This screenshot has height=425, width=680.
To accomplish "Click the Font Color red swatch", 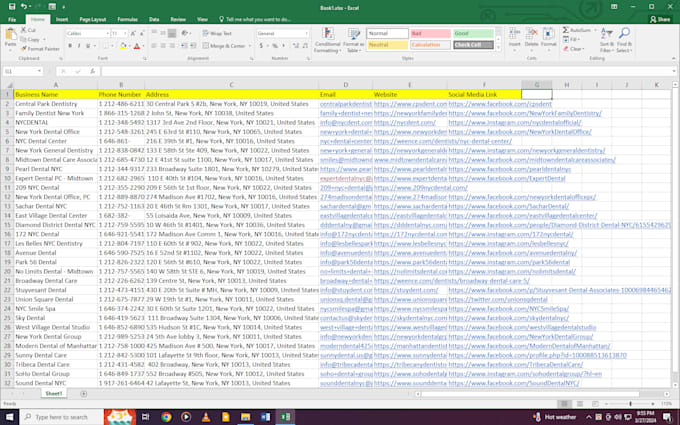I will [137, 46].
